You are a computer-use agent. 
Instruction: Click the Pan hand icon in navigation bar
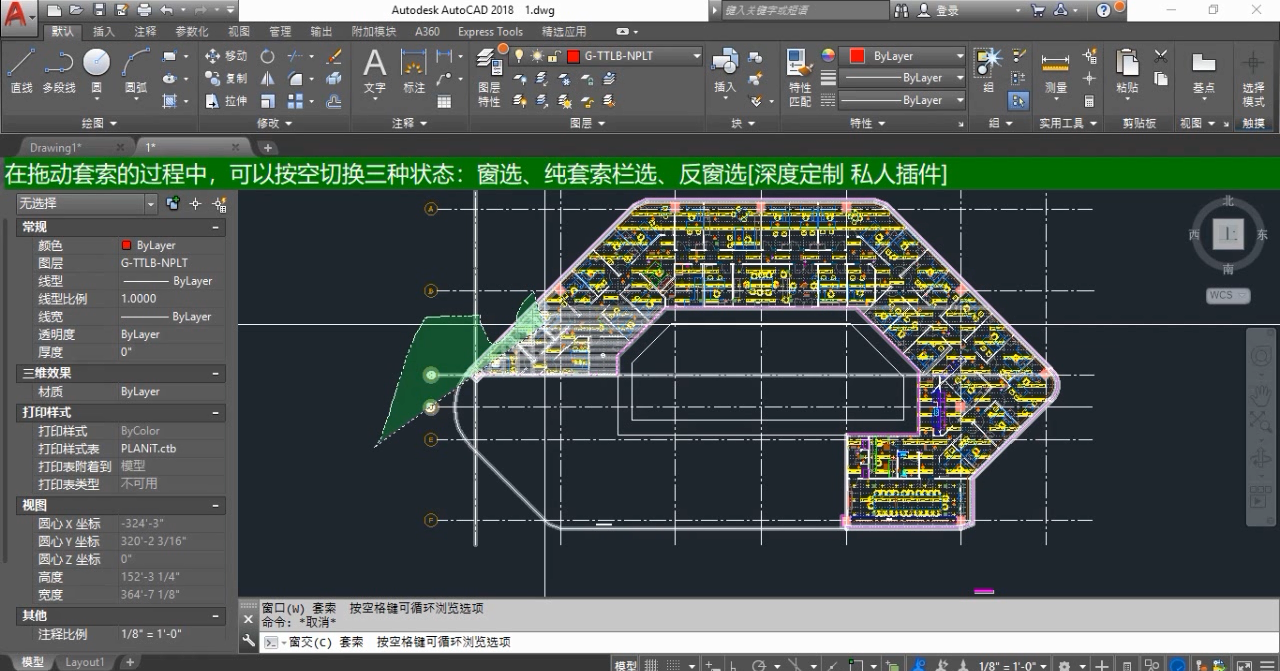coord(1262,395)
